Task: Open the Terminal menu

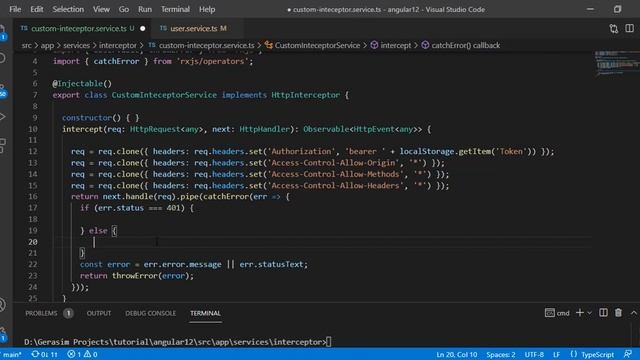Action: (x=175, y=9)
